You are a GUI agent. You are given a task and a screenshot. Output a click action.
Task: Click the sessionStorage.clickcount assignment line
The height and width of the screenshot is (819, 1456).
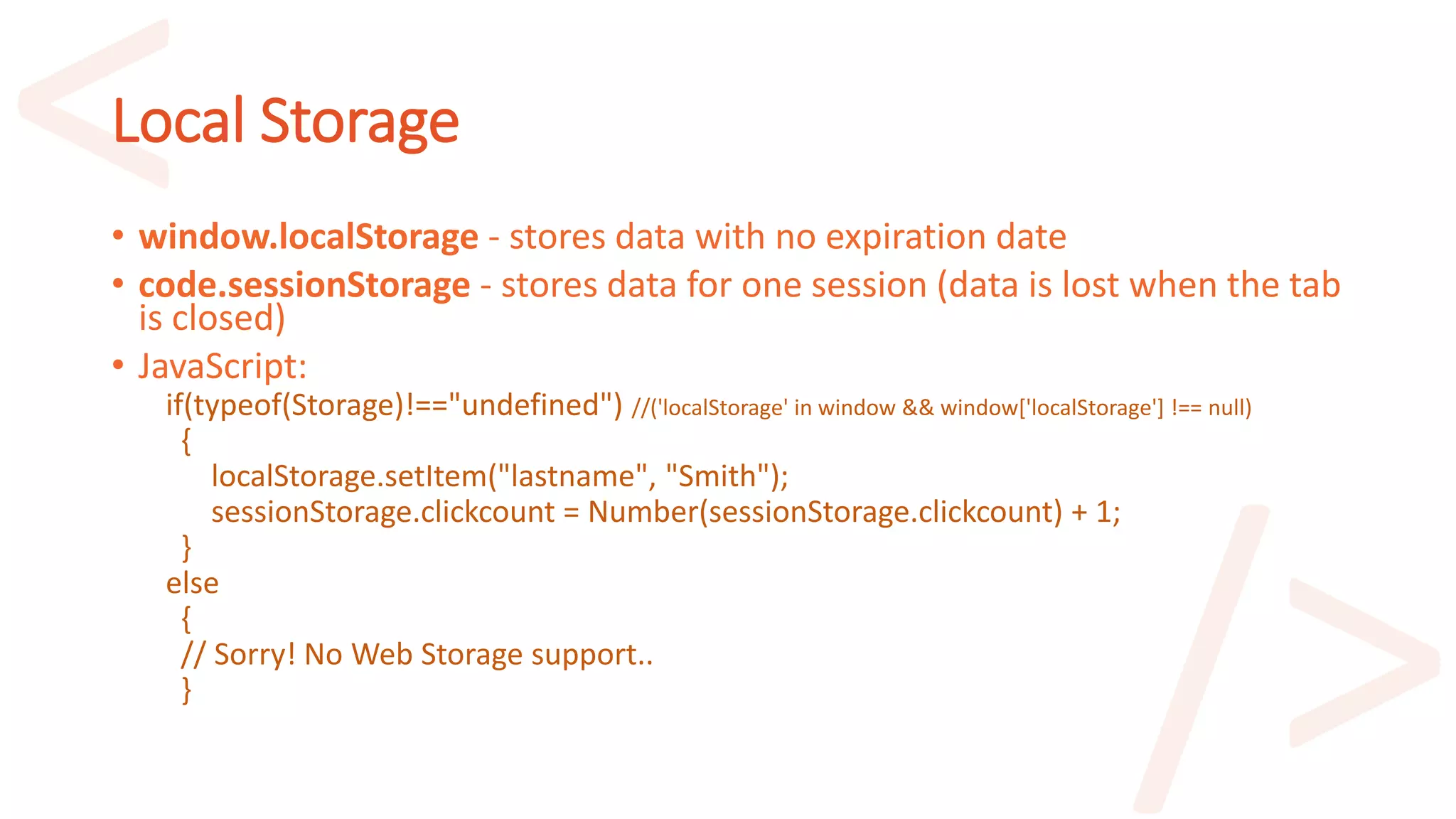point(665,512)
